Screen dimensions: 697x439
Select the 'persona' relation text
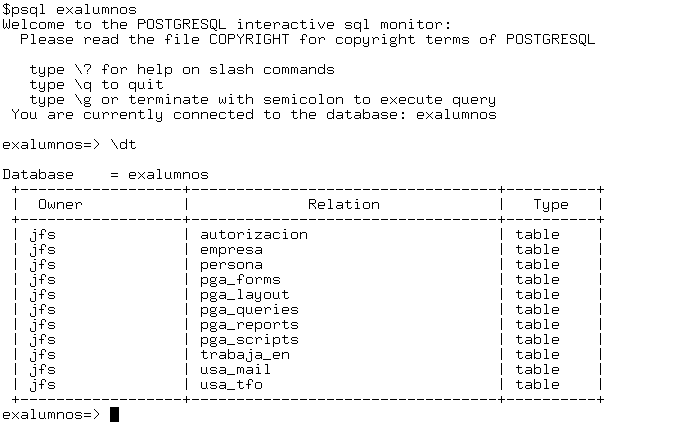click(231, 265)
